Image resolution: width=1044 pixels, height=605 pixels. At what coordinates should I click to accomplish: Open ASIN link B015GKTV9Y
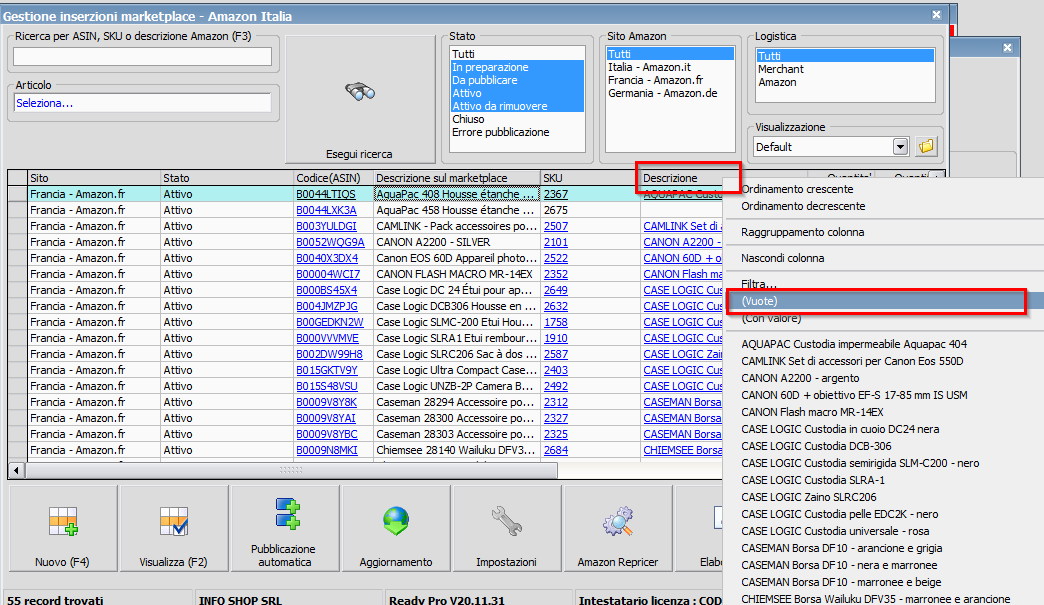pyautogui.click(x=327, y=370)
